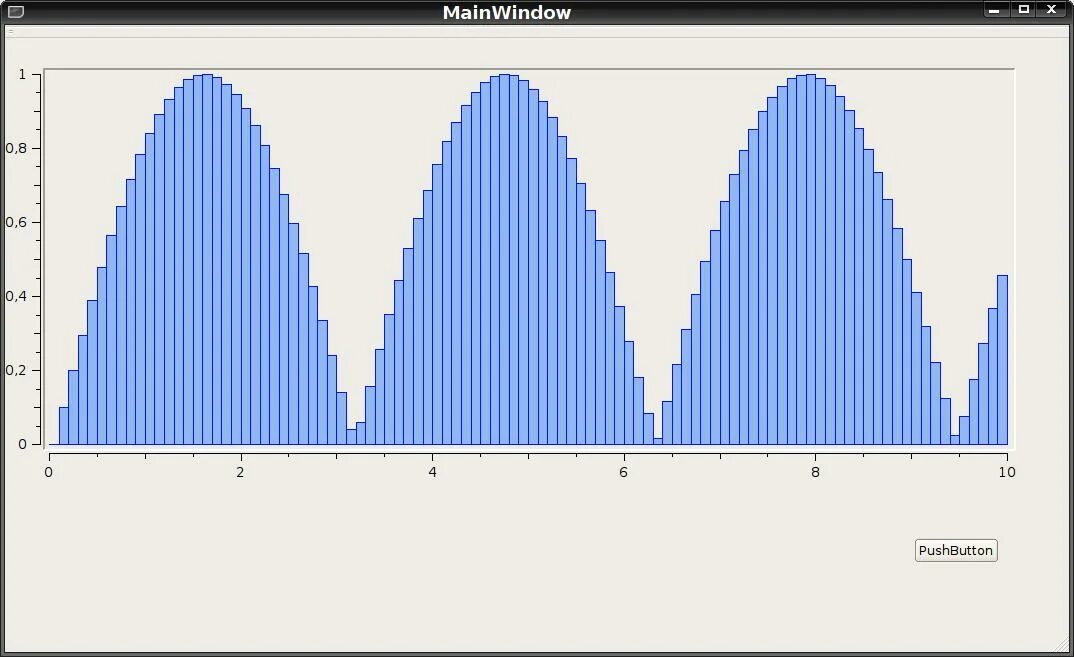Click the x-axis label 10
Viewport: 1074px width, 657px height.
1006,472
